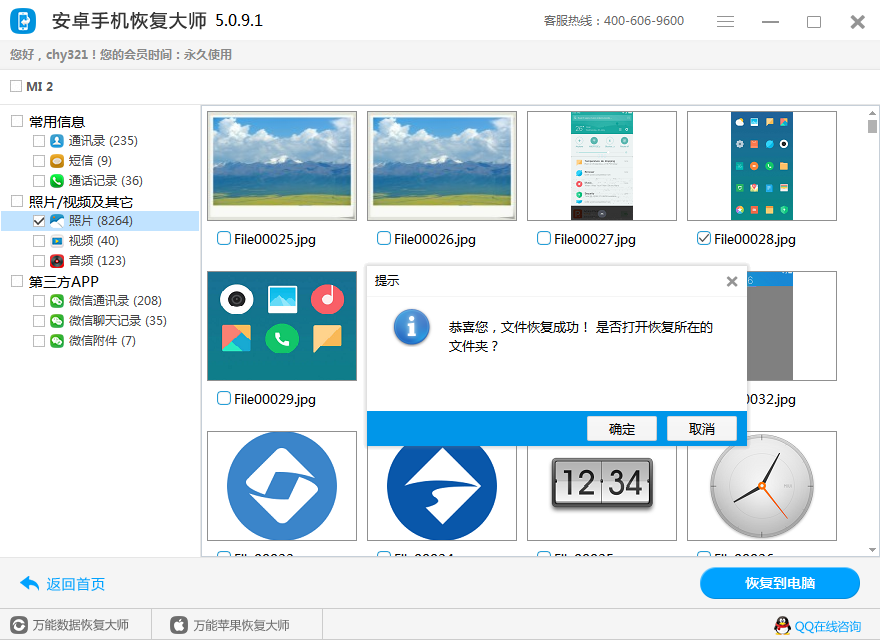This screenshot has height=640, width=880.
Task: Open the 视频 video category icon
Action: coord(56,240)
